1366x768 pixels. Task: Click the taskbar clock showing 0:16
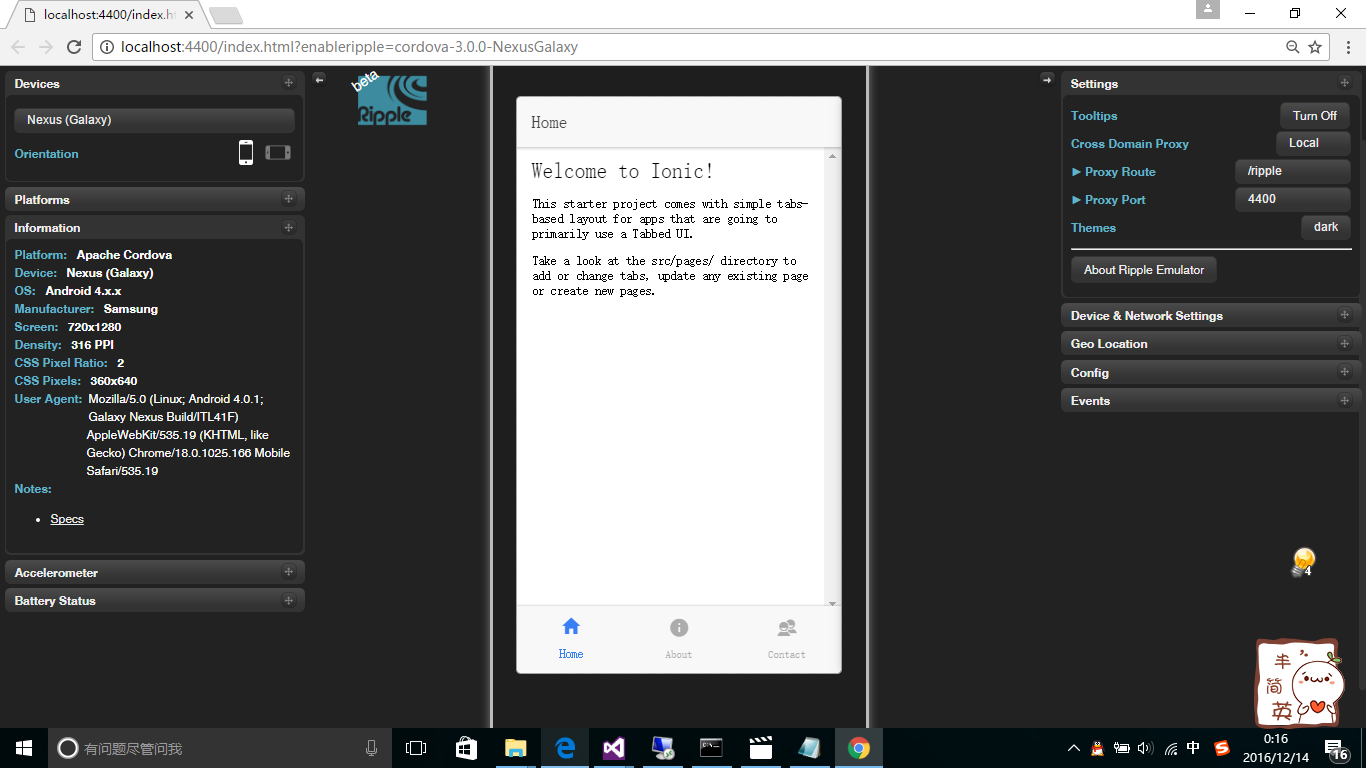(x=1275, y=748)
